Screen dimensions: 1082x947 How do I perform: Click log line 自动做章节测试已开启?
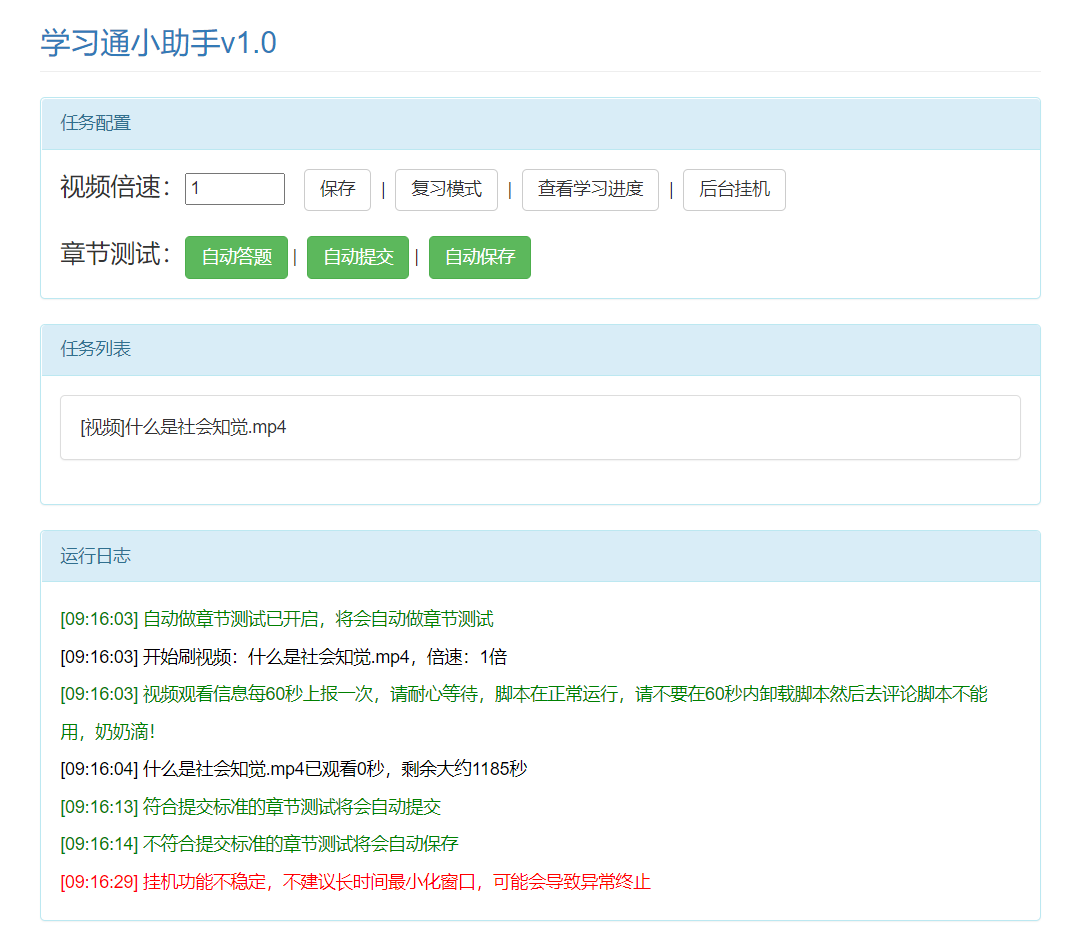click(x=277, y=619)
